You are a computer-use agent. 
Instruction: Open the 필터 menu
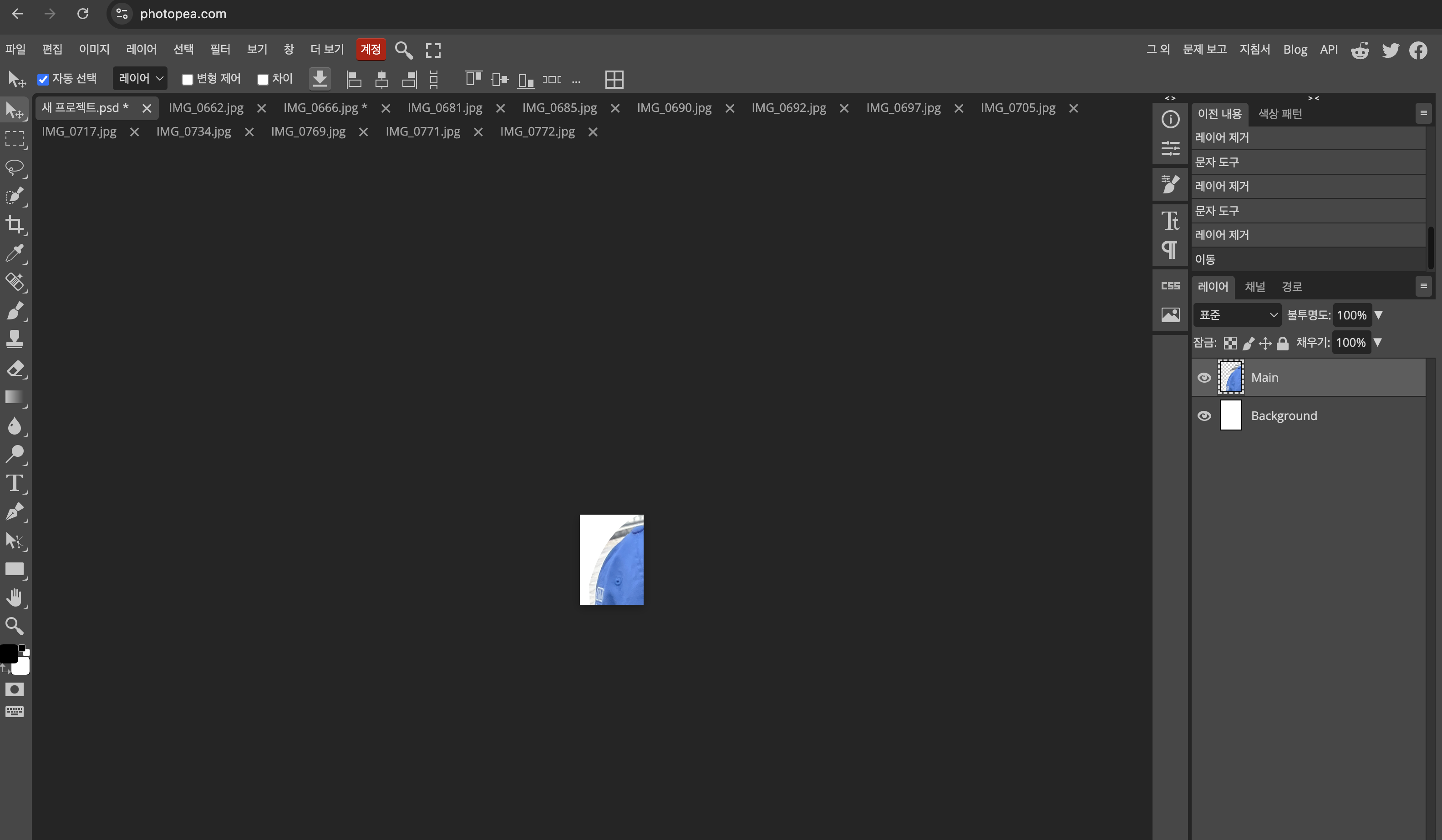[220, 49]
